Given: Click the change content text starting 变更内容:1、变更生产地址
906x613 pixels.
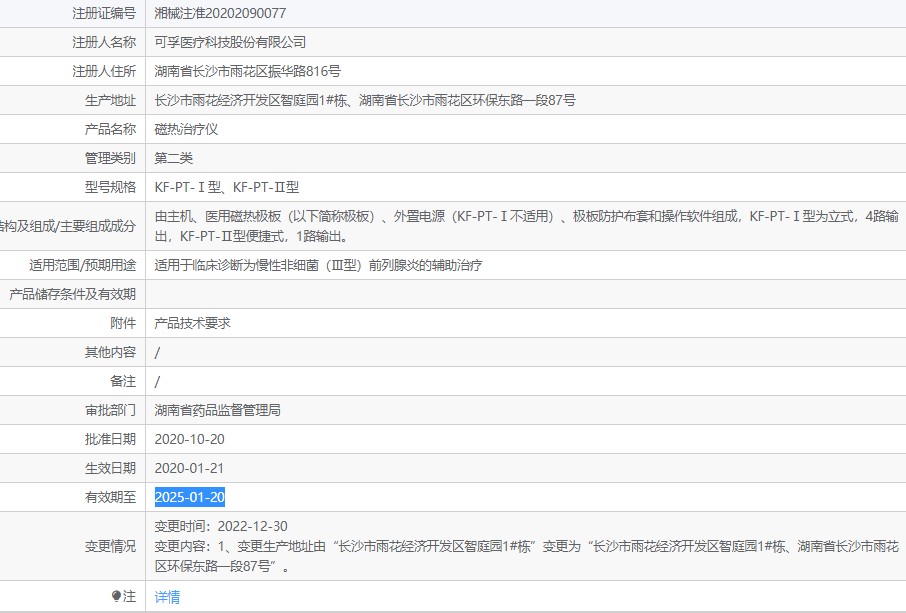Looking at the screenshot, I should (526, 556).
